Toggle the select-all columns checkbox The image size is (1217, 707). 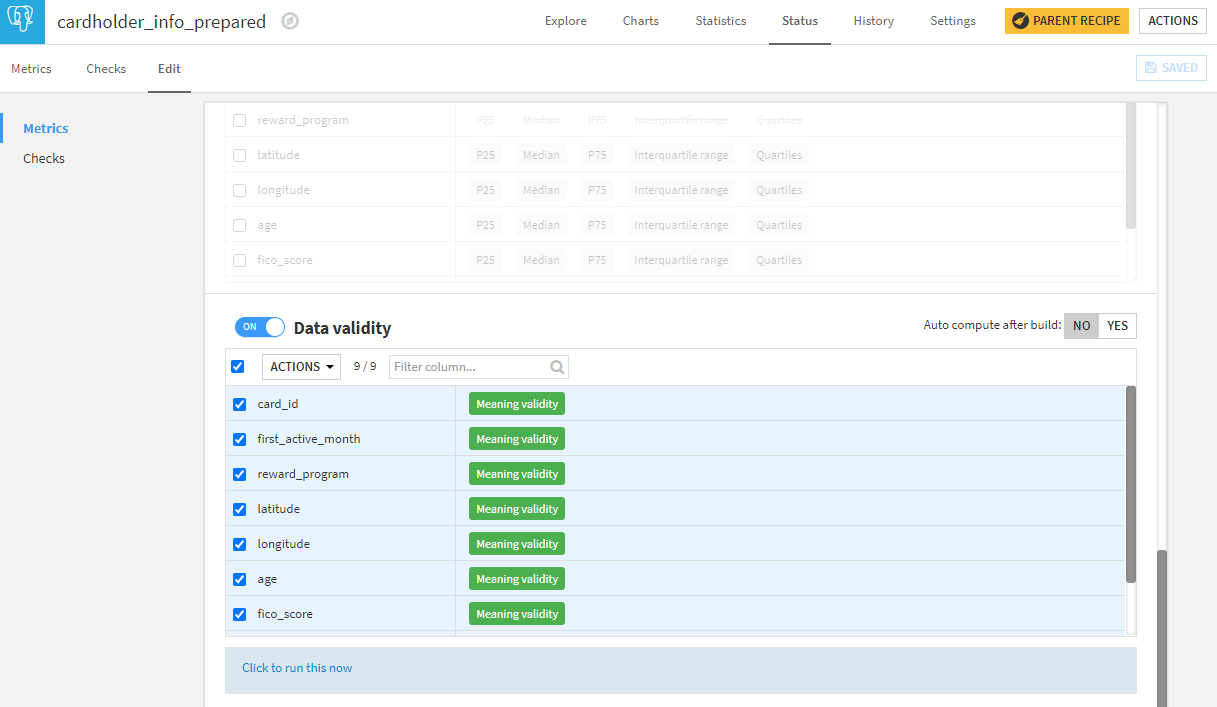238,367
